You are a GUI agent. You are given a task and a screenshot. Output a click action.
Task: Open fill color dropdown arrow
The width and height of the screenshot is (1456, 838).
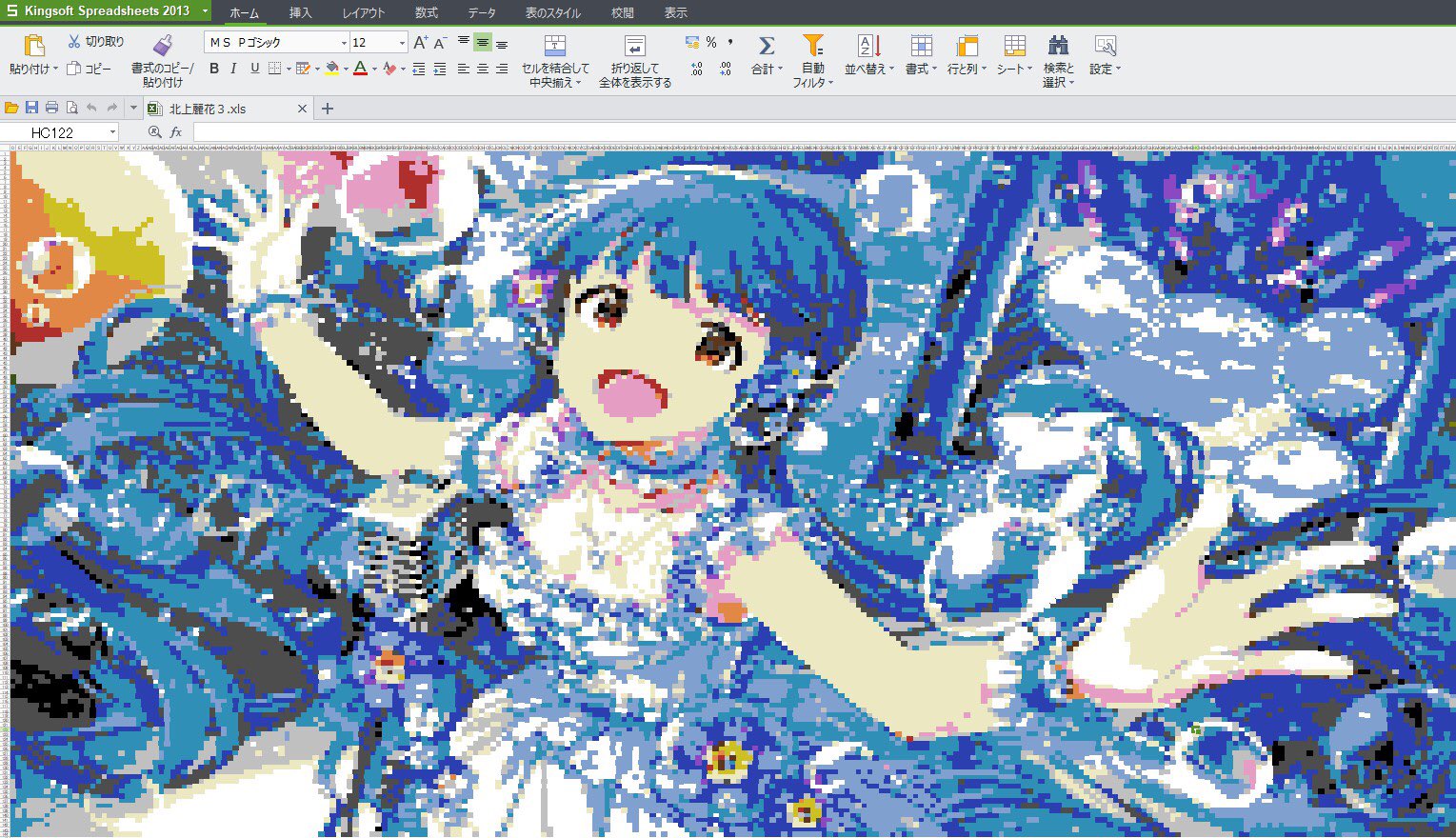tap(346, 69)
